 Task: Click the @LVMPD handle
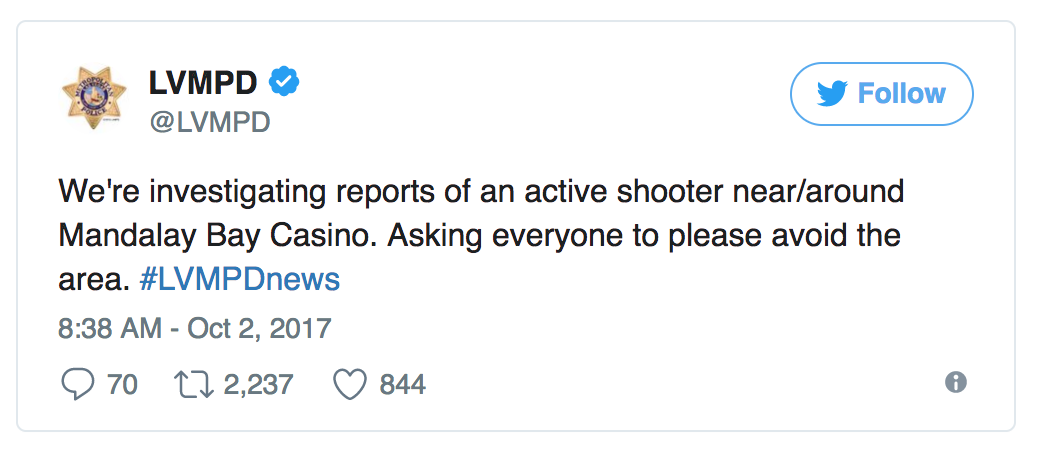click(209, 122)
